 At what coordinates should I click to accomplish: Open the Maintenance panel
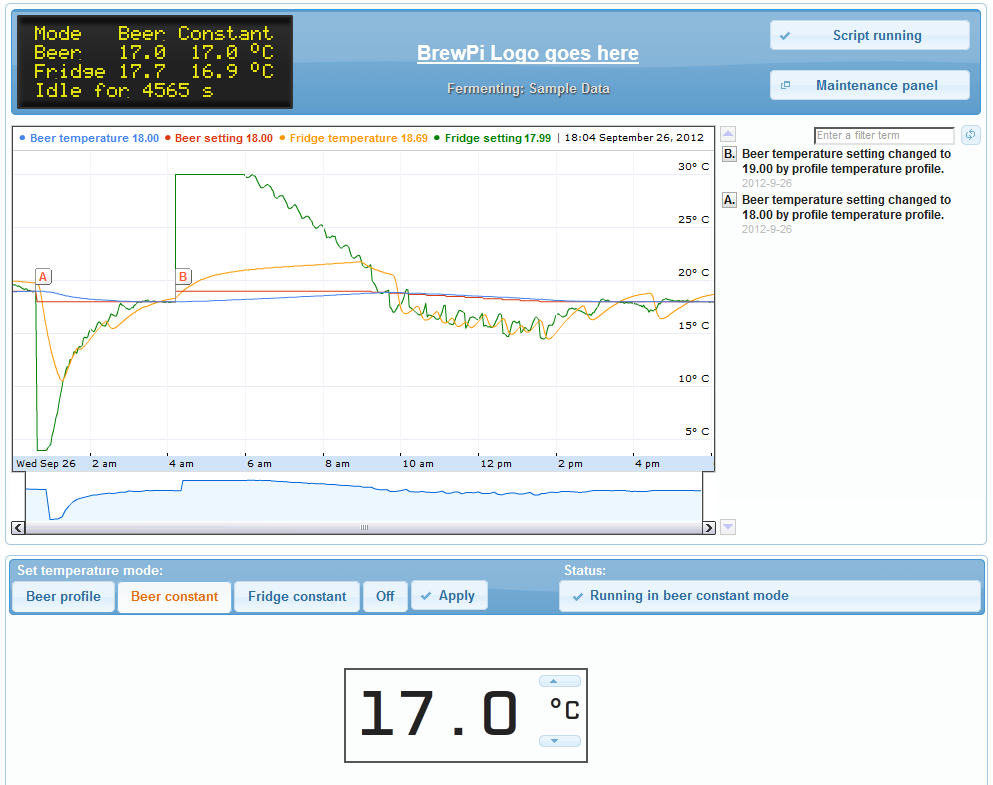click(870, 85)
